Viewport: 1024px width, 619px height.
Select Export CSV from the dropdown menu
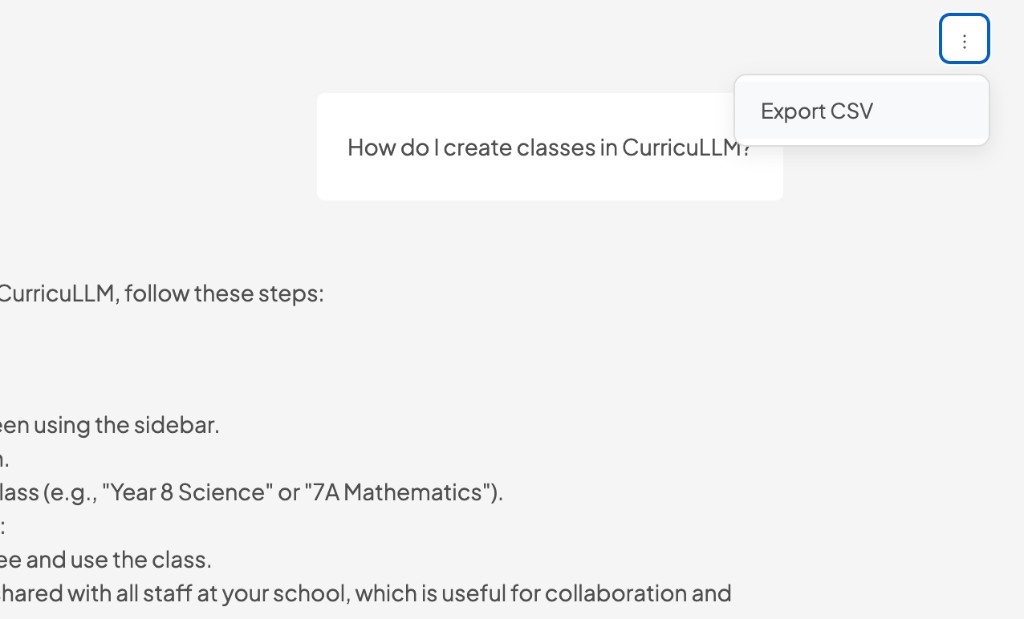point(817,111)
